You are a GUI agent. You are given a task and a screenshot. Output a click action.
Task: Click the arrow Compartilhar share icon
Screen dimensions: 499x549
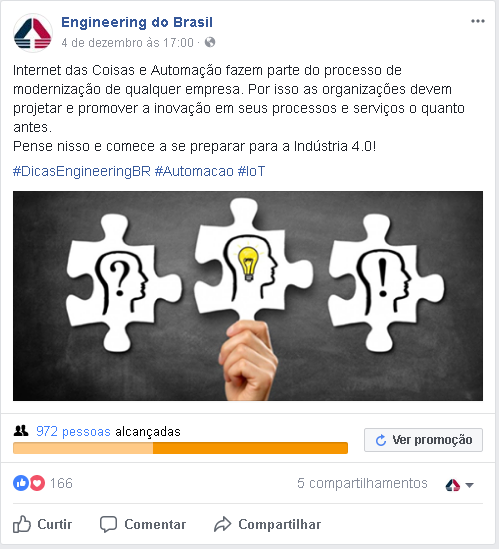tap(223, 524)
